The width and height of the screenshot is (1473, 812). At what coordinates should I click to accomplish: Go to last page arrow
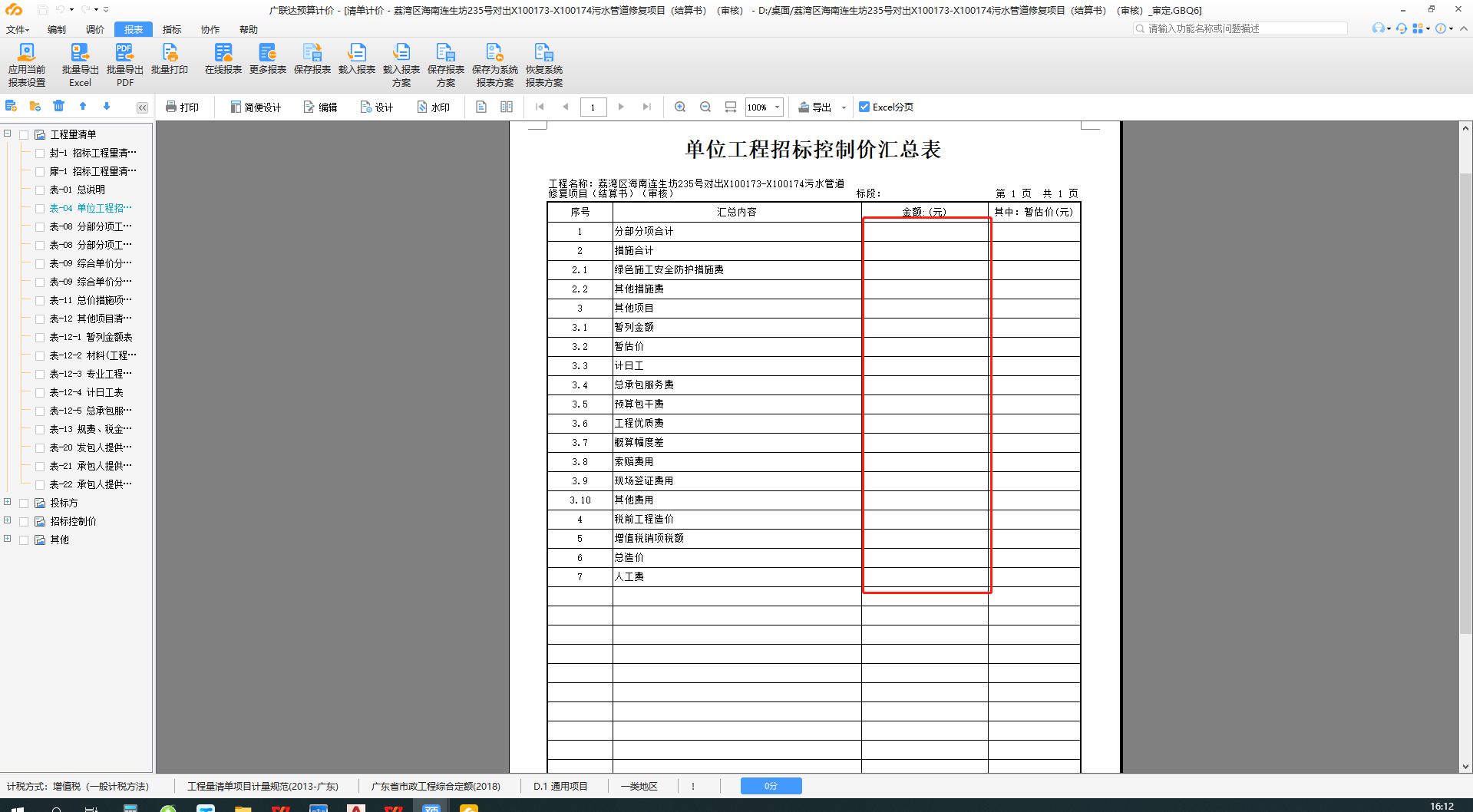(x=647, y=107)
